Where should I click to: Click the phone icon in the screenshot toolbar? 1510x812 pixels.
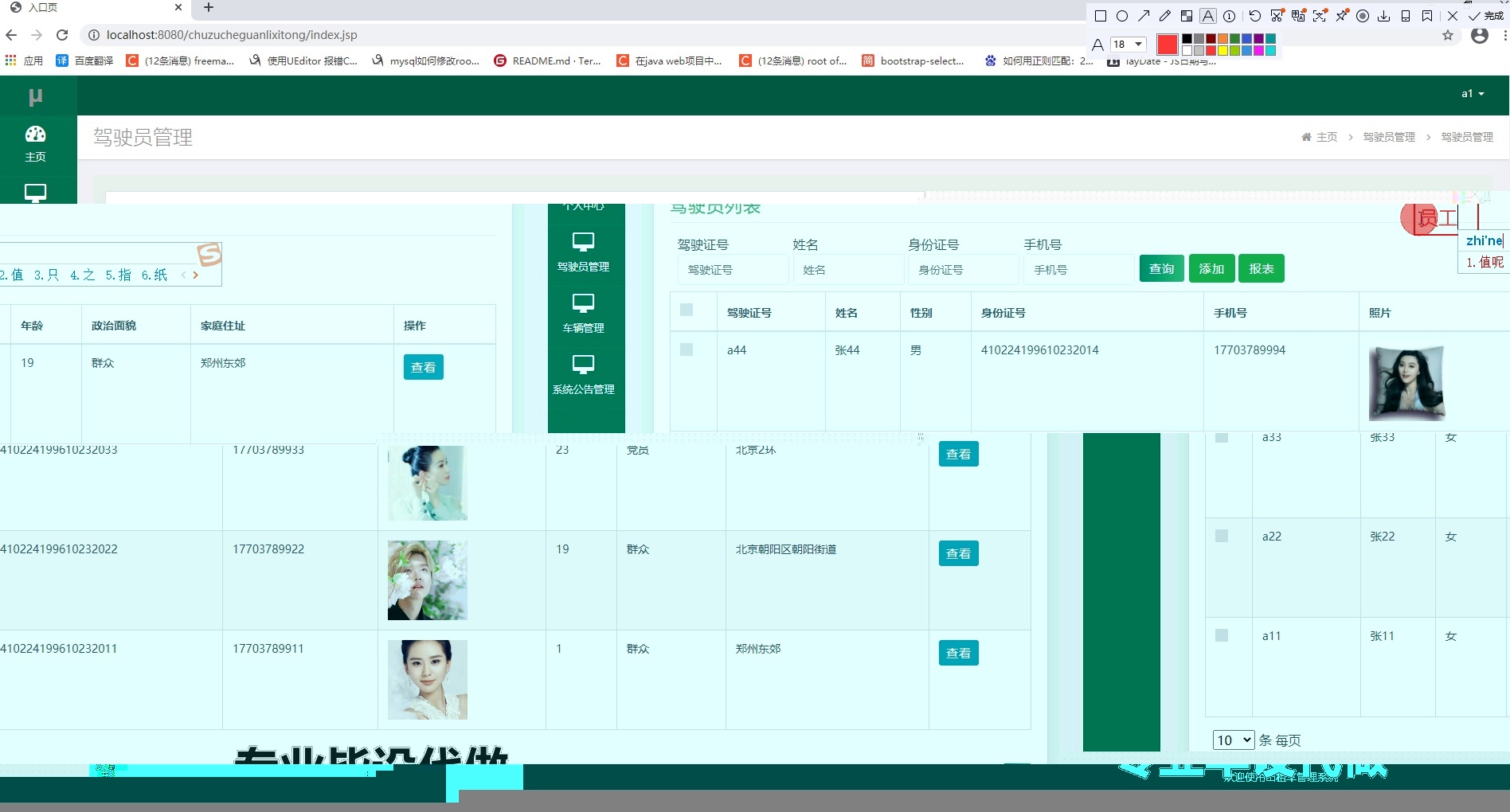click(1406, 16)
